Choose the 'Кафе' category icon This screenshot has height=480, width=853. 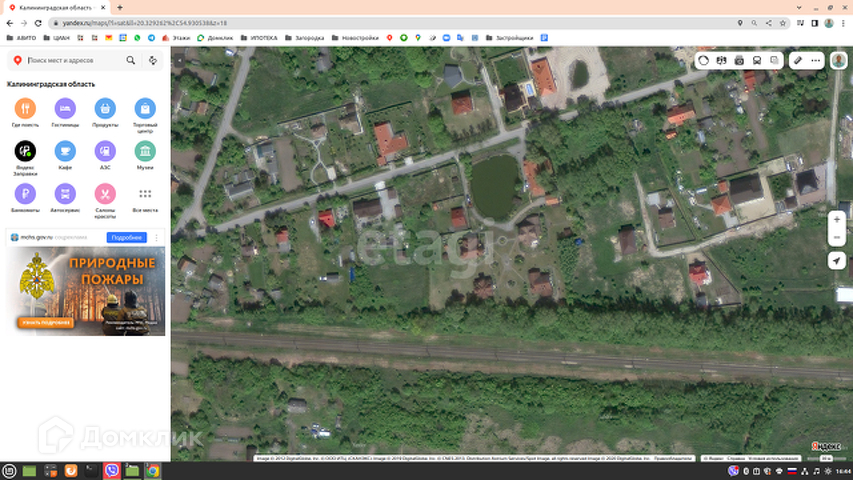pos(65,155)
